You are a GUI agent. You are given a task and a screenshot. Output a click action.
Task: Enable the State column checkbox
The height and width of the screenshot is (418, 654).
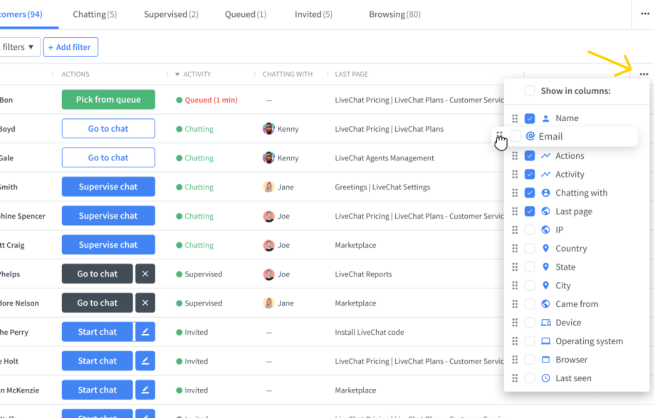point(530,267)
